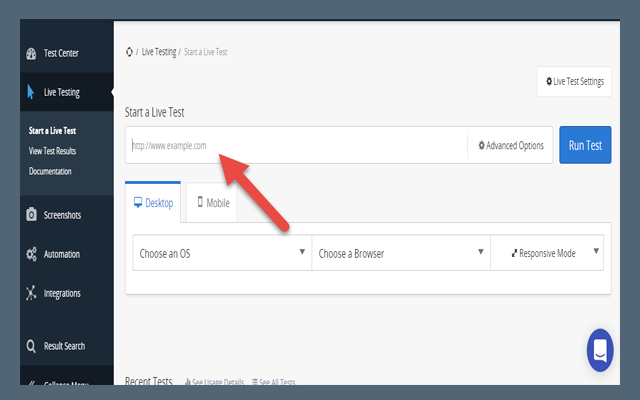Image resolution: width=640 pixels, height=400 pixels.
Task: Expand the Choose an OS dropdown
Action: [x=221, y=254]
